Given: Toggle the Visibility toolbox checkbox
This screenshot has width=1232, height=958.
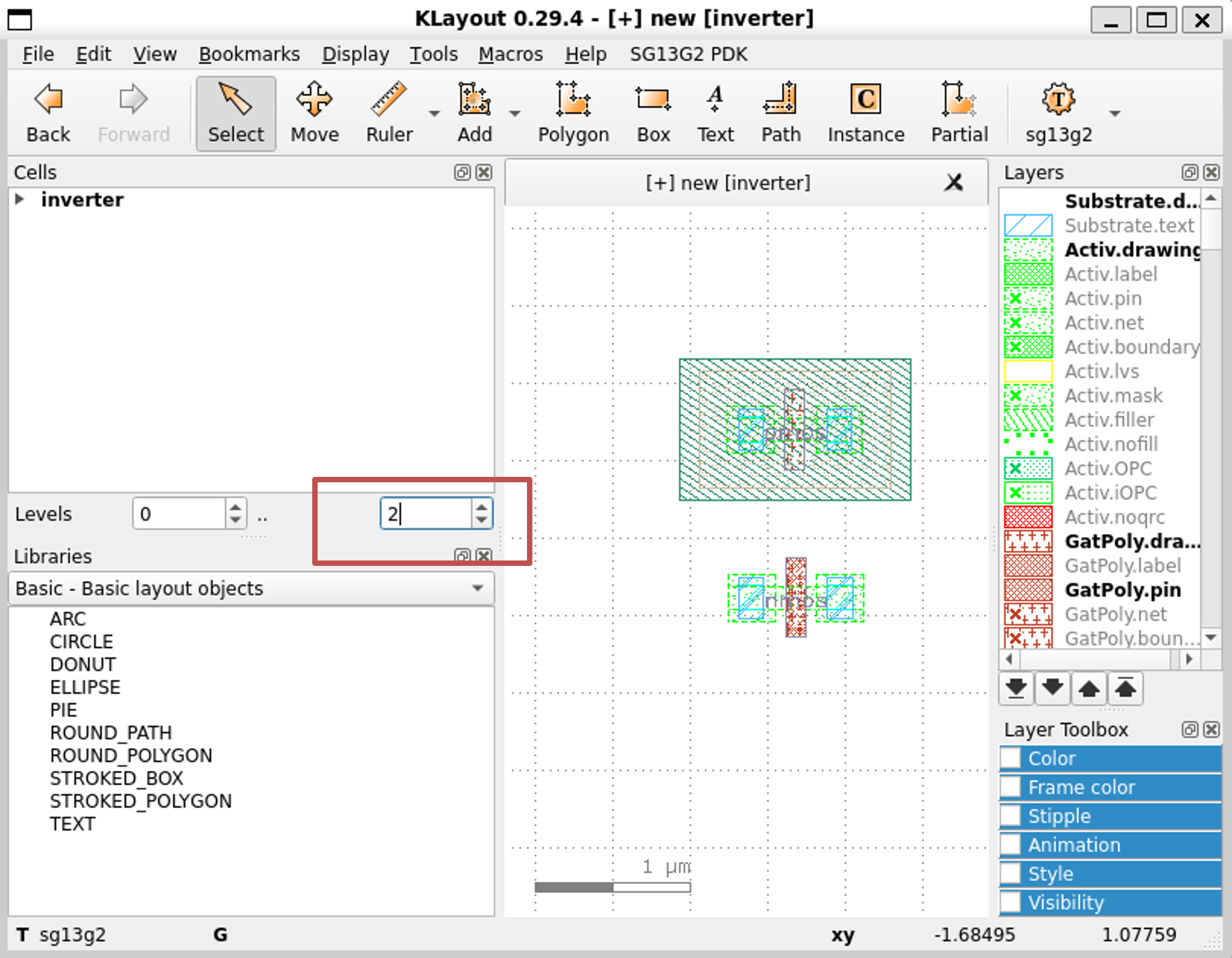Looking at the screenshot, I should tap(1011, 902).
